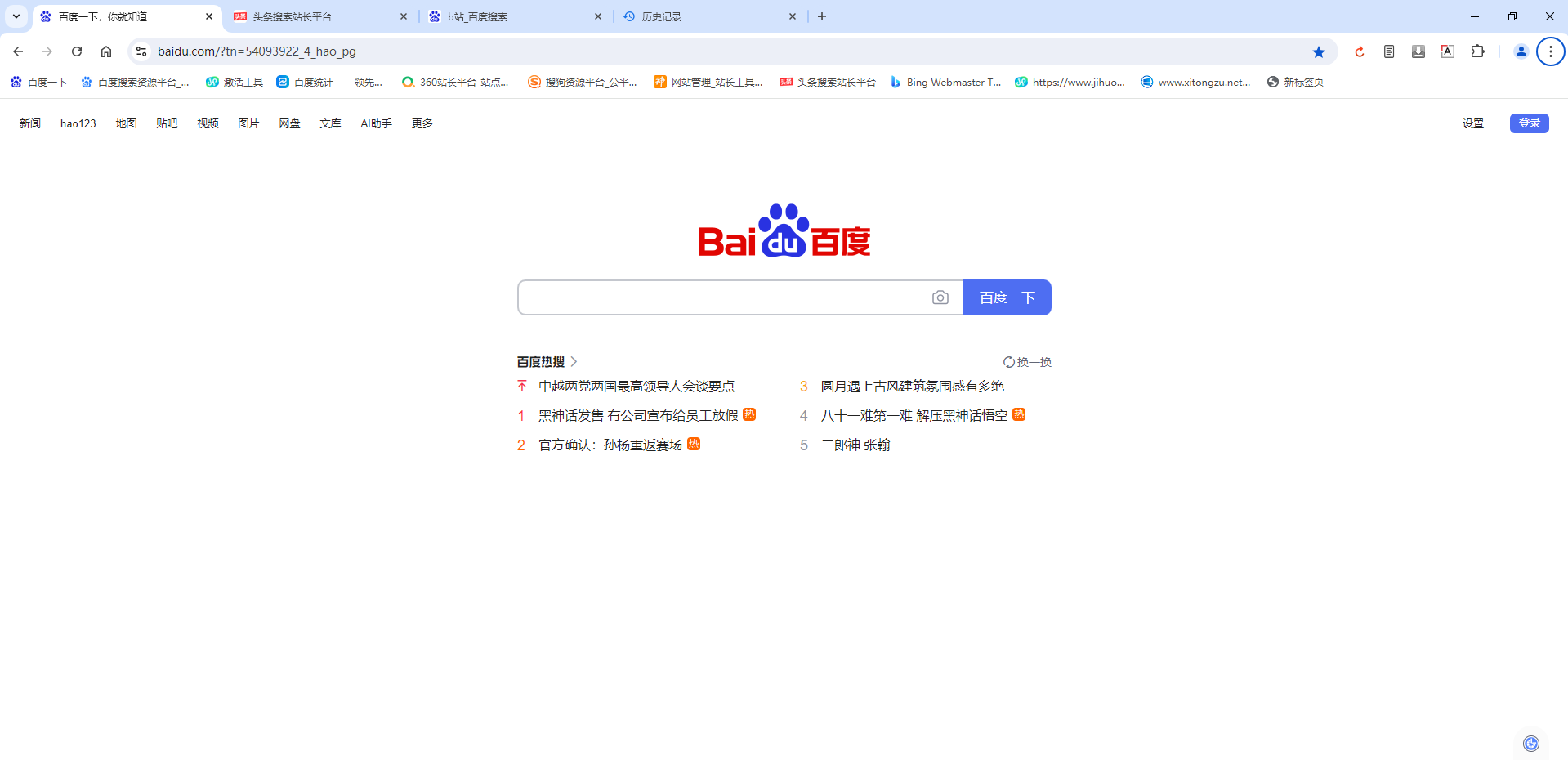Click the 登录 login button
1568x760 pixels.
[1530, 123]
